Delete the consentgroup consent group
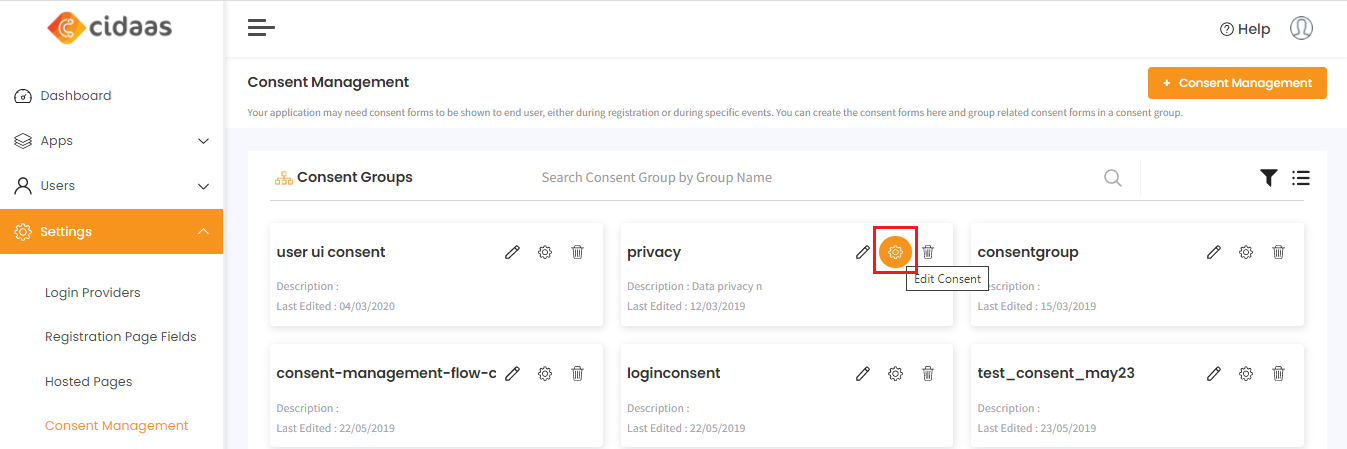1347x449 pixels. coord(1278,252)
